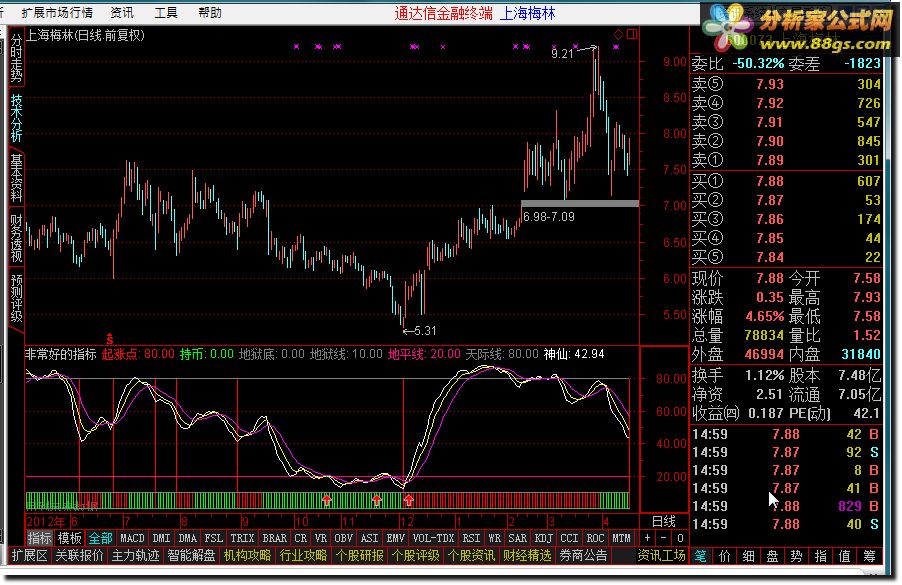Click the 0 reset button beside zoom
The height and width of the screenshot is (585, 902).
click(x=679, y=538)
